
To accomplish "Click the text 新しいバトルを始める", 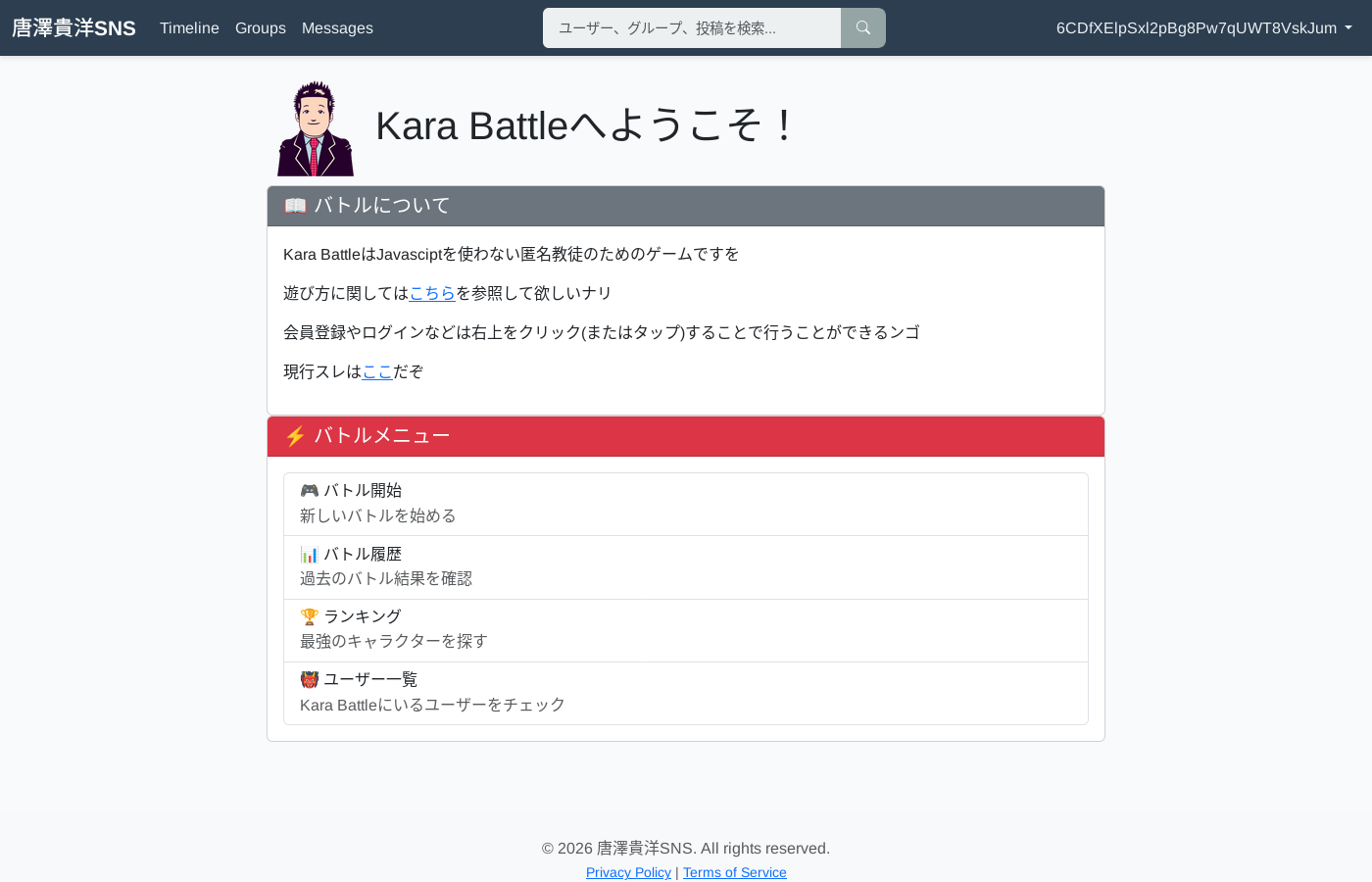I will coord(378,515).
